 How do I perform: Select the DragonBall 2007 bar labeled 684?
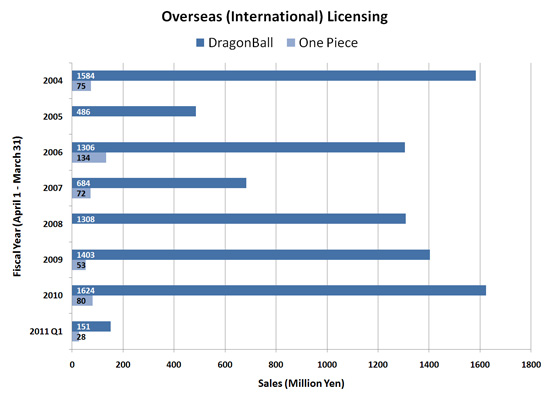point(159,183)
